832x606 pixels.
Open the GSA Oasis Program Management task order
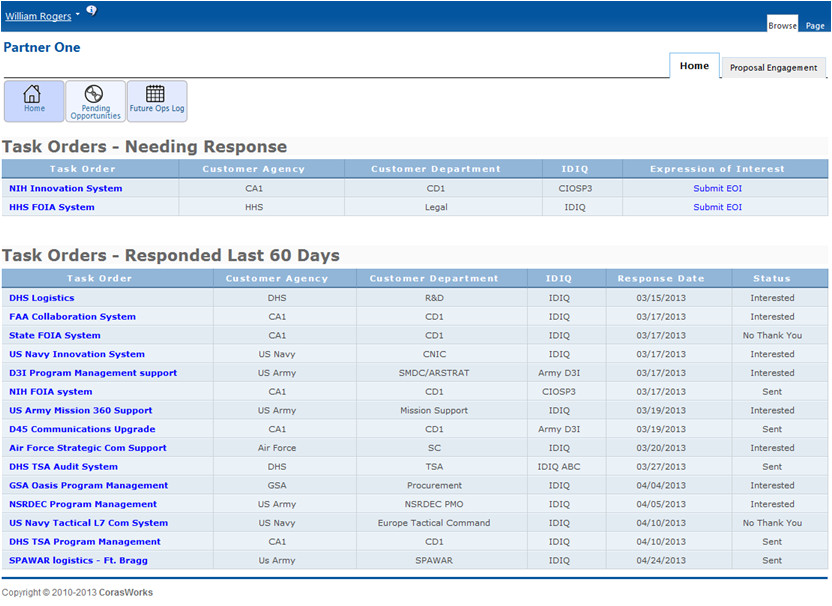coord(86,485)
